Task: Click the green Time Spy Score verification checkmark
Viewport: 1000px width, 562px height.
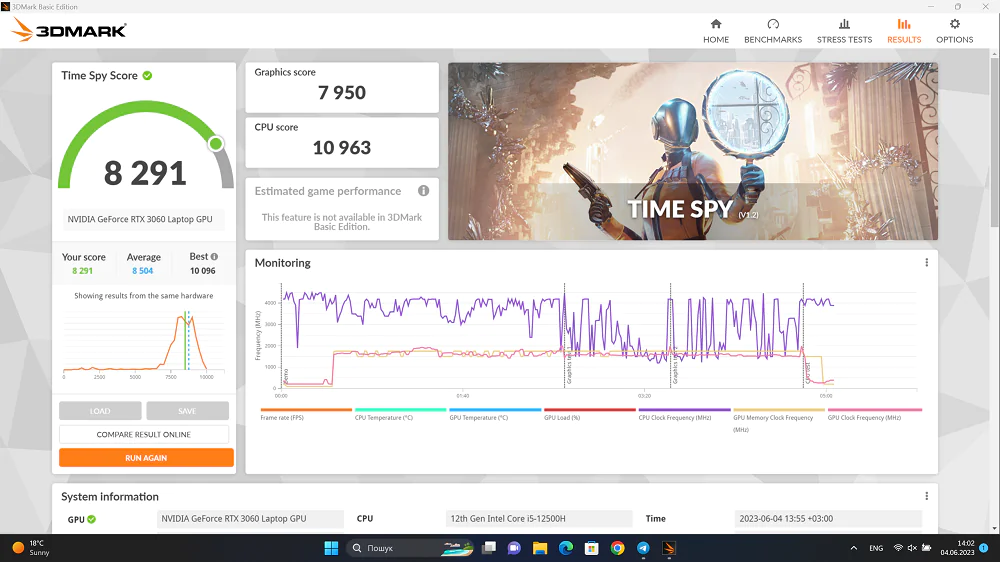Action: click(x=147, y=75)
